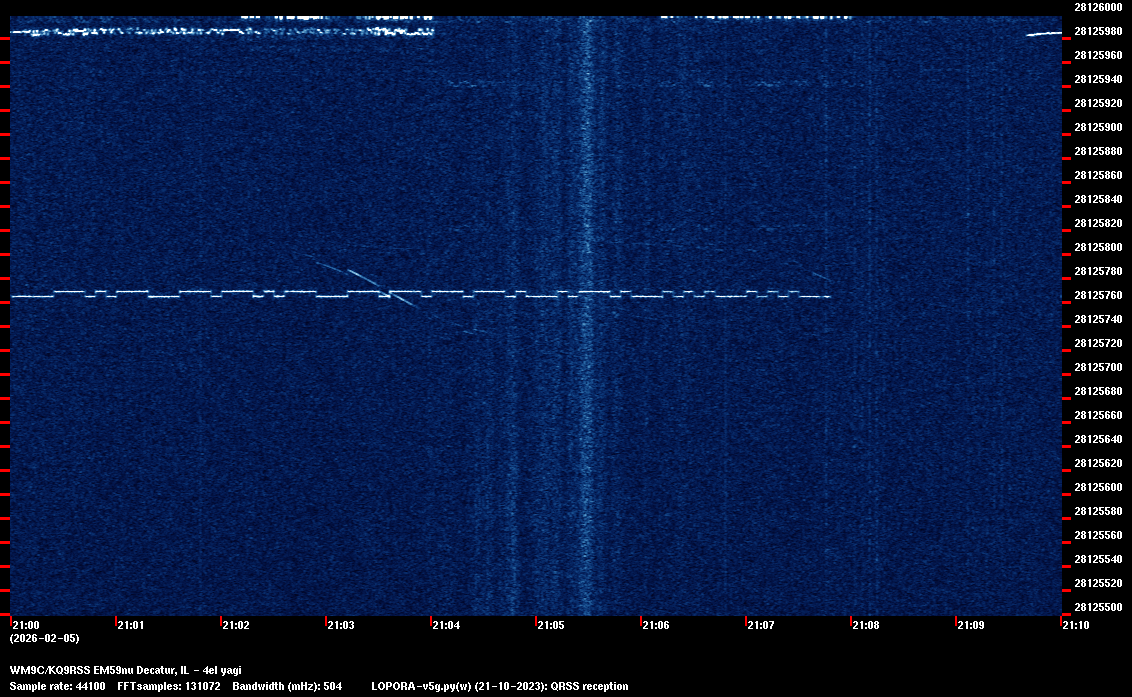Viewport: 1132px width, 697px height.
Task: Click the 28126000 frequency label
Action: pyautogui.click(x=1097, y=7)
